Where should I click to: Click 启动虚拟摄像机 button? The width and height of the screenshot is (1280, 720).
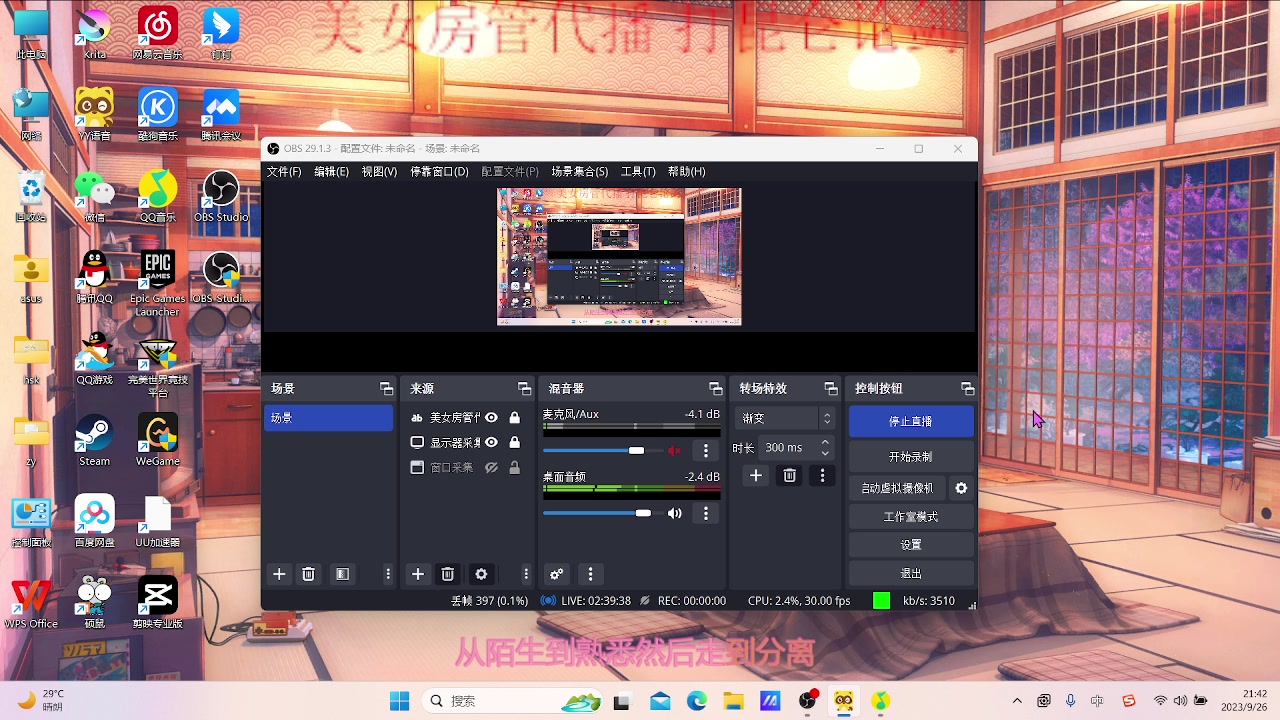(x=897, y=488)
